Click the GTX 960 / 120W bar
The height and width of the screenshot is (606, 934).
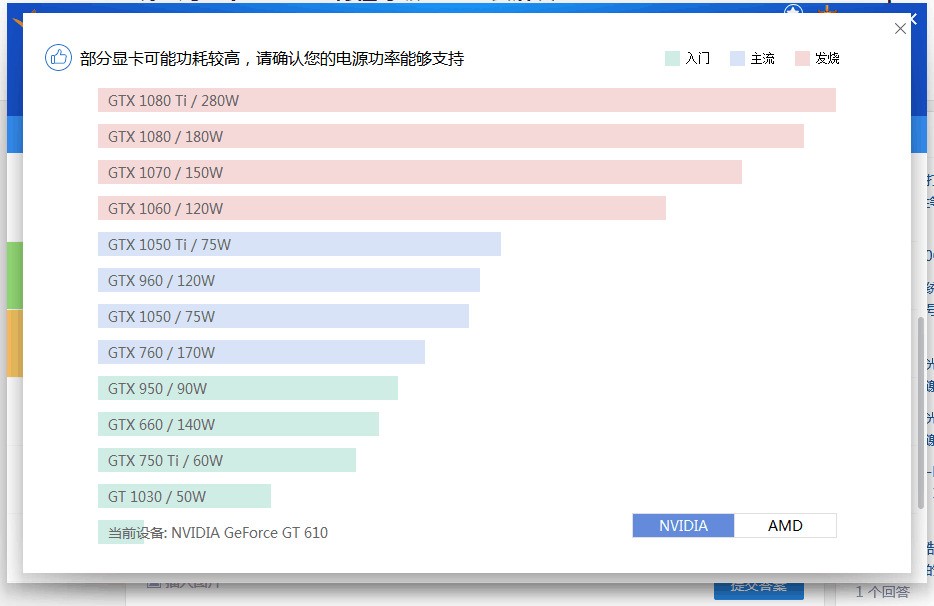point(289,280)
